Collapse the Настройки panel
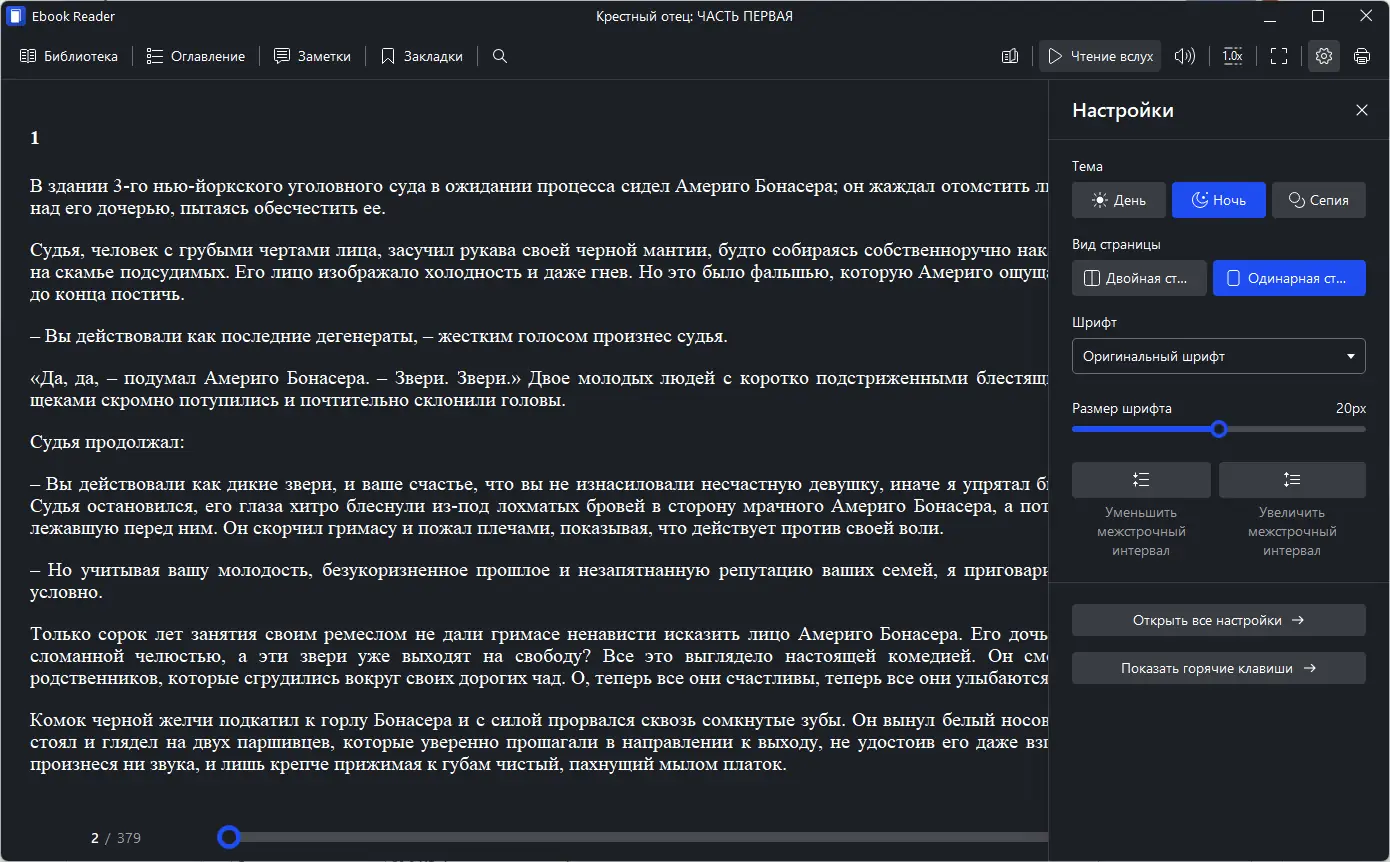The height and width of the screenshot is (862, 1390). (1361, 110)
